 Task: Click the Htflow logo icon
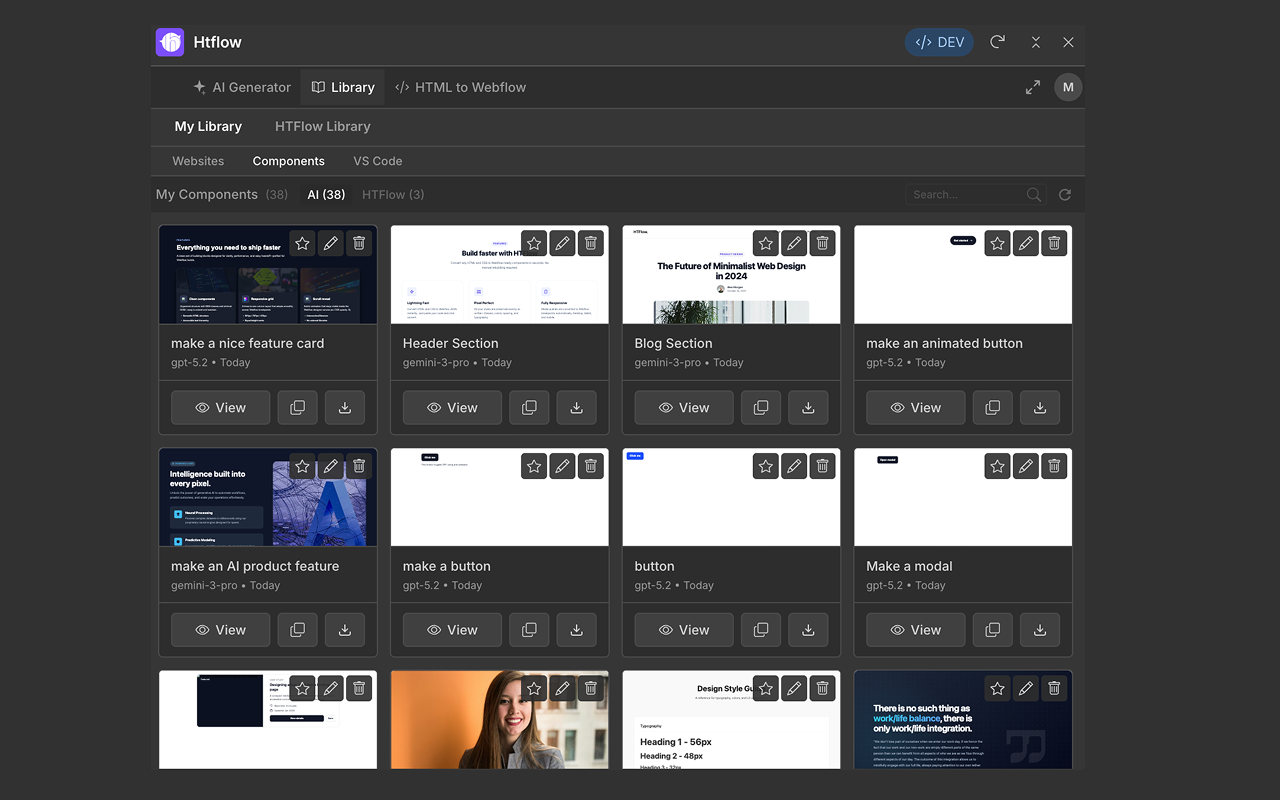click(170, 42)
